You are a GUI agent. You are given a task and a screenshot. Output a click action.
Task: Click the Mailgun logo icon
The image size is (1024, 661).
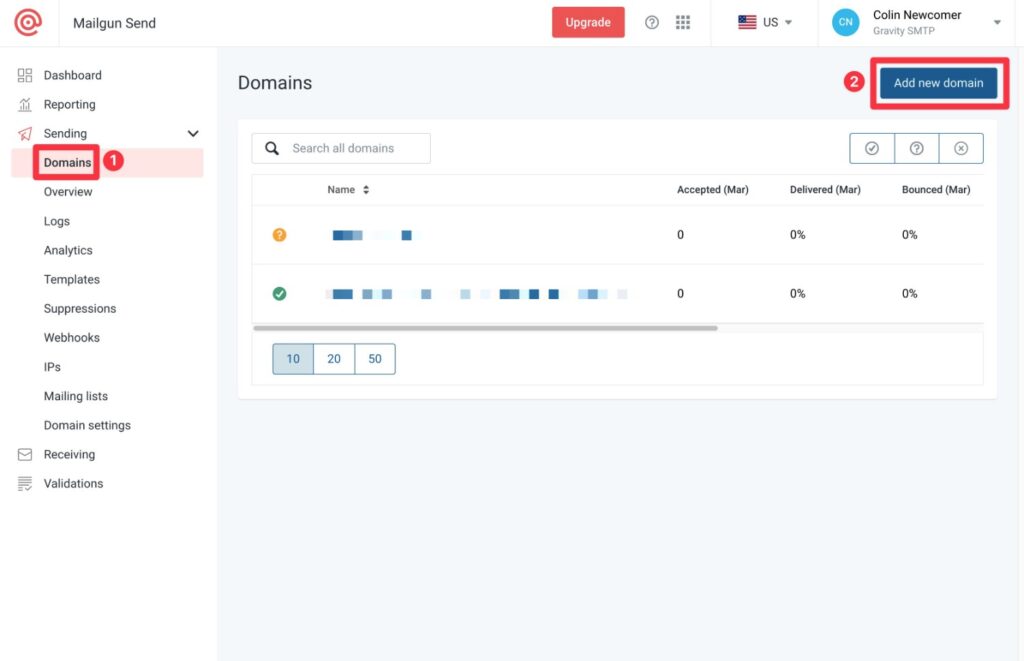pyautogui.click(x=28, y=22)
